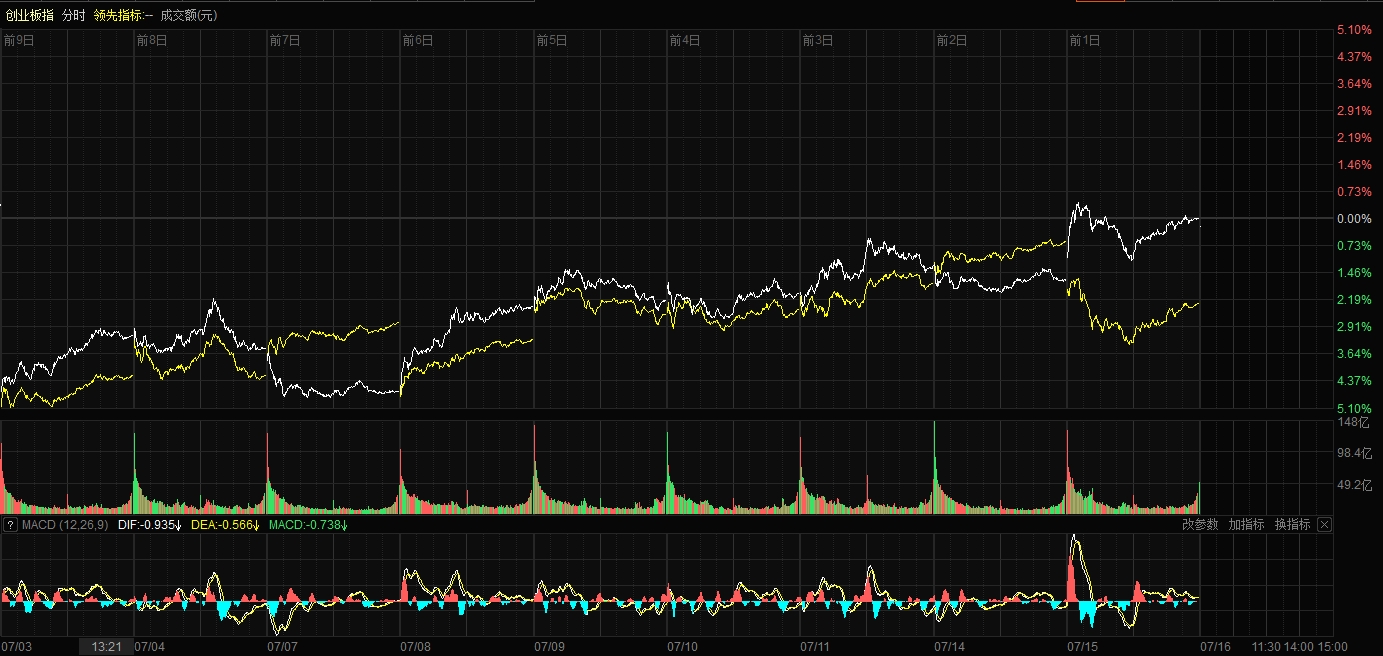Click the 分时 chart mode label
Screen dimensions: 1383x656
point(73,15)
